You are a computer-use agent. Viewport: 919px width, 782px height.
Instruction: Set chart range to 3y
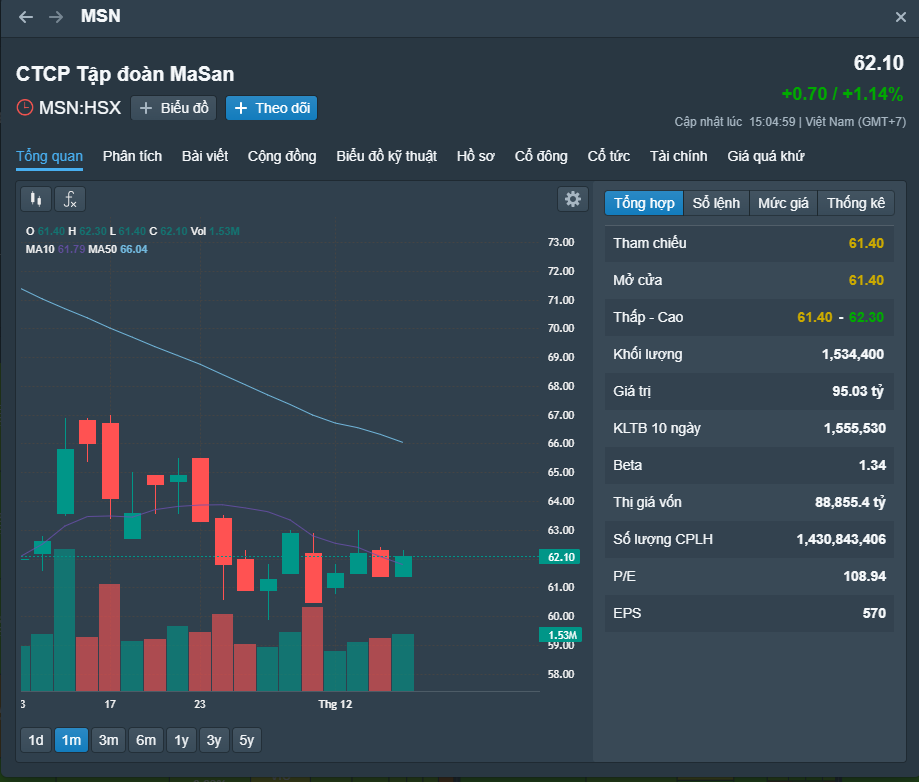point(214,740)
